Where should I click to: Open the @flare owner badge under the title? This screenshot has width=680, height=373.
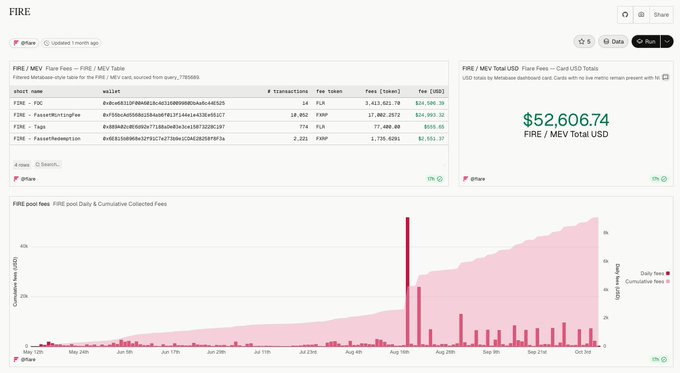tap(24, 43)
